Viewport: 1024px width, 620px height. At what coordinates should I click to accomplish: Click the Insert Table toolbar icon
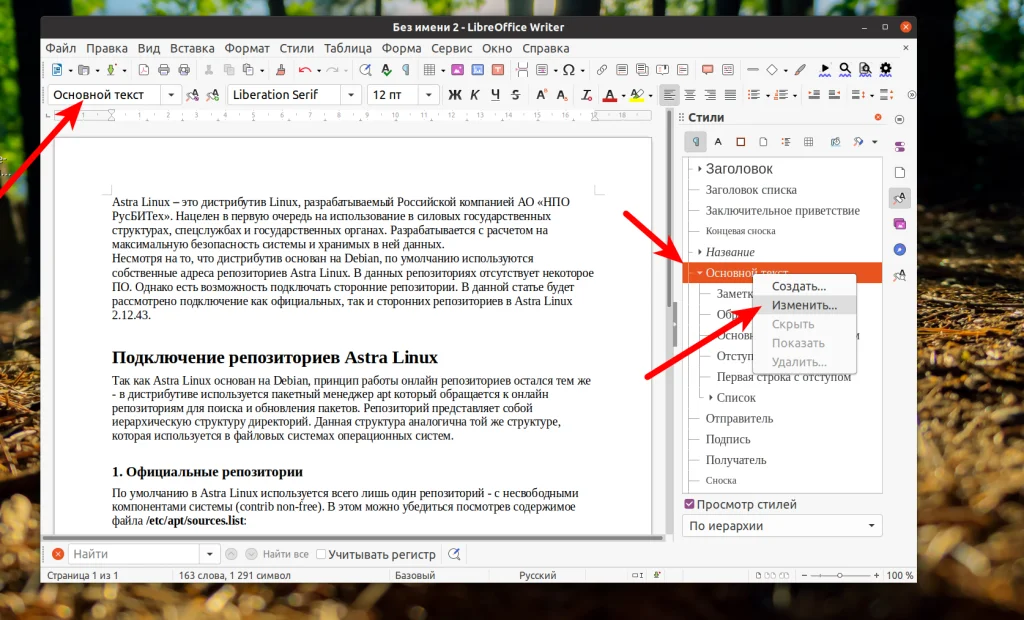point(429,70)
